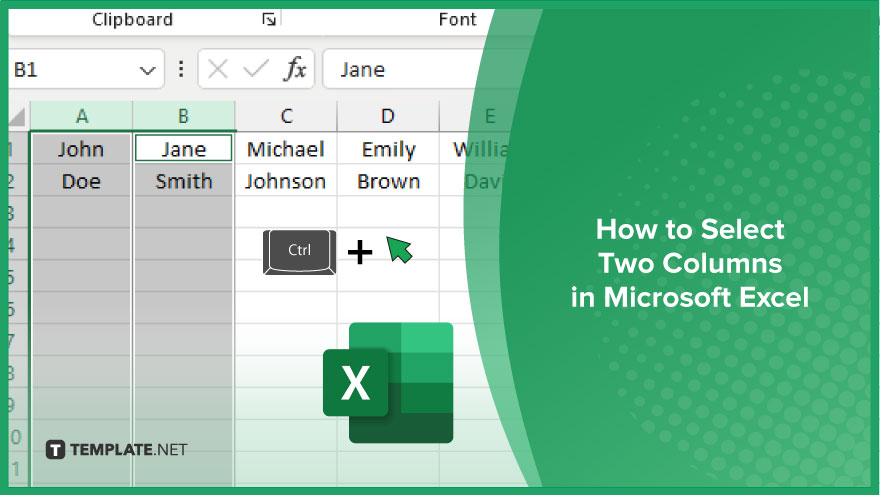Click cell containing Johnson
This screenshot has height=495, width=880.
(x=286, y=181)
